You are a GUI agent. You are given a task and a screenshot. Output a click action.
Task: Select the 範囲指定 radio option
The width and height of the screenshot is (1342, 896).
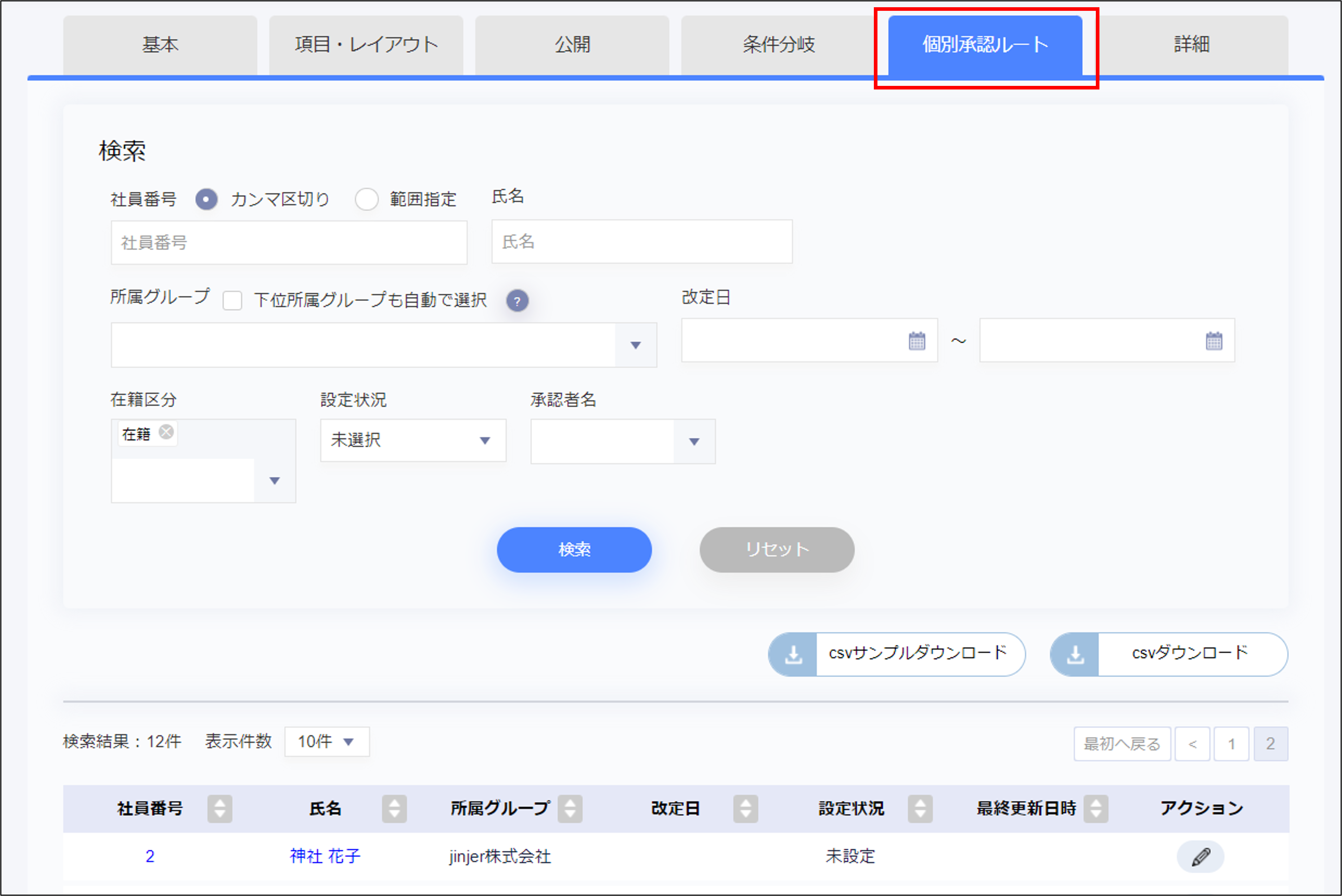coord(366,200)
